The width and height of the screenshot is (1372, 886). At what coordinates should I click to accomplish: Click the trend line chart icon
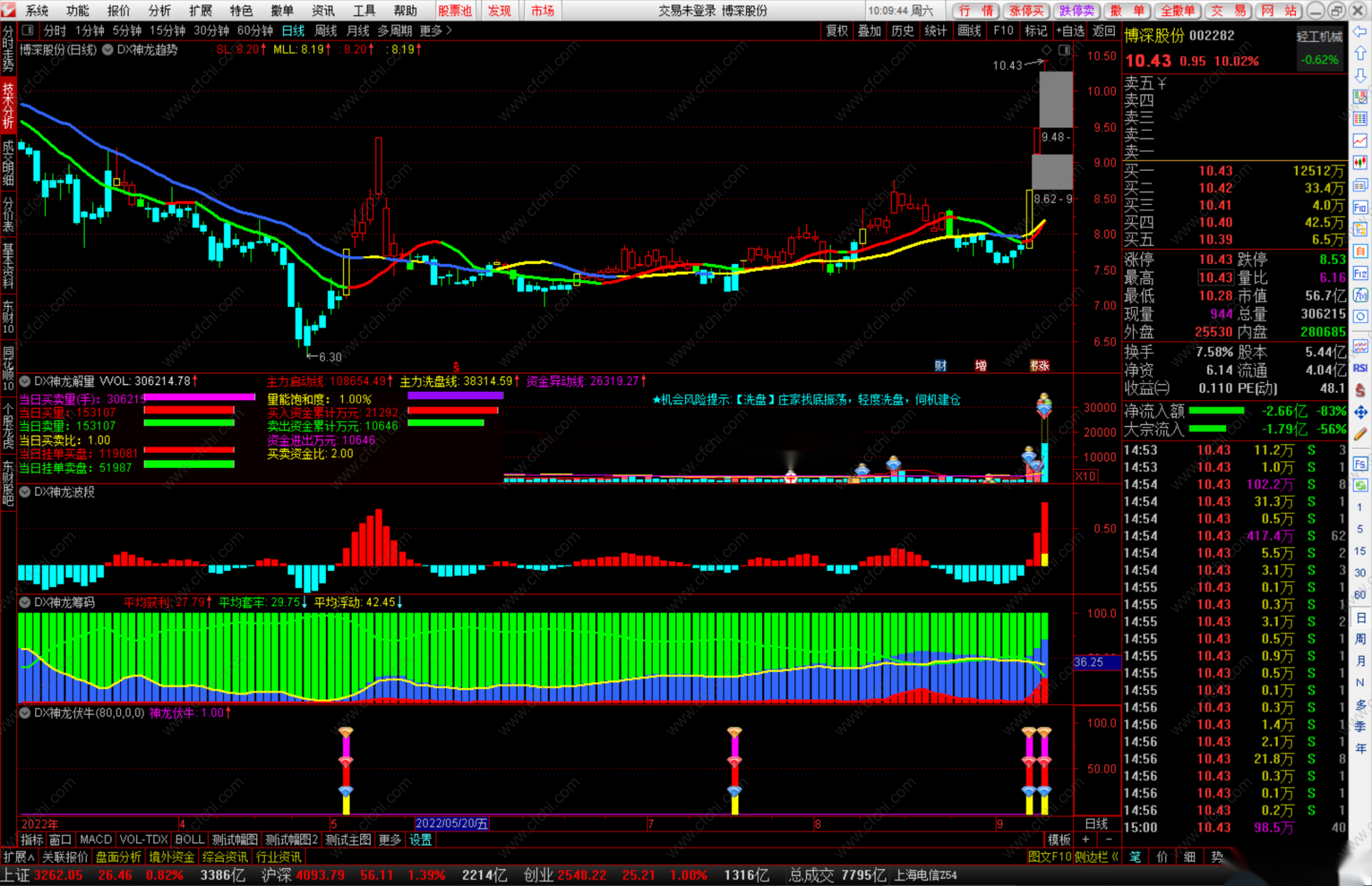tap(1360, 141)
